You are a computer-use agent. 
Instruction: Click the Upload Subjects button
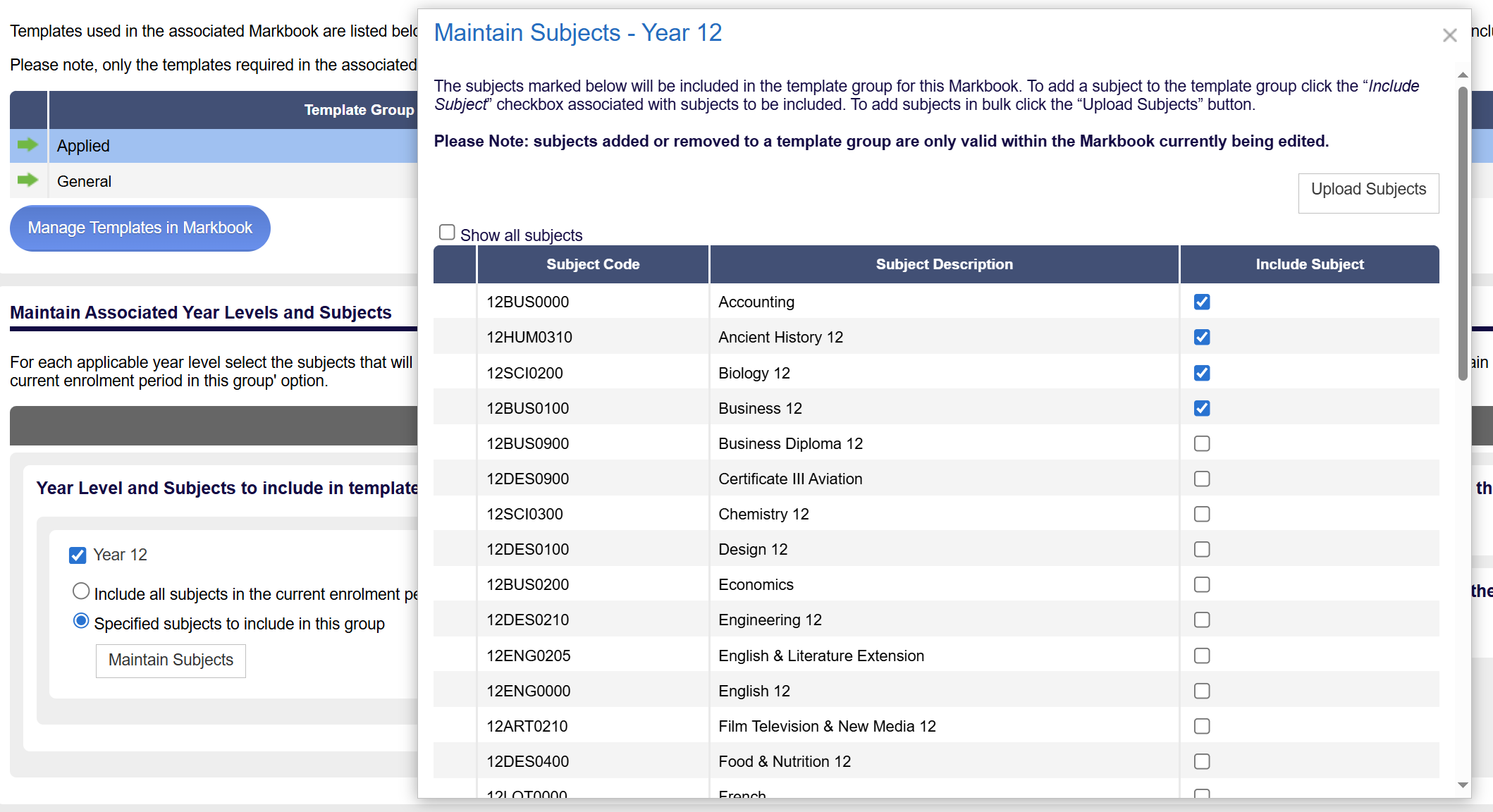[x=1368, y=192]
